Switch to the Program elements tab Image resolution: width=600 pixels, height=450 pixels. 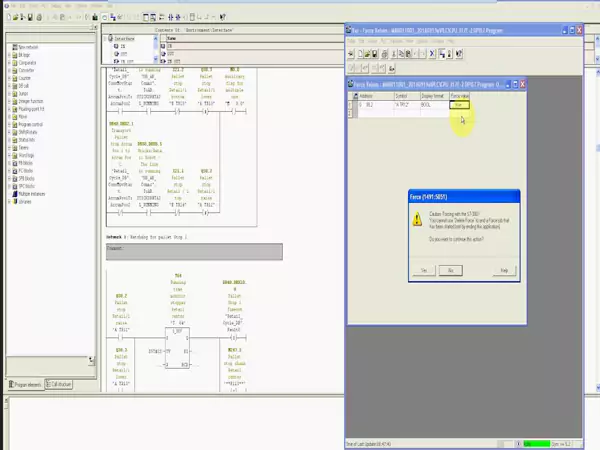click(25, 384)
